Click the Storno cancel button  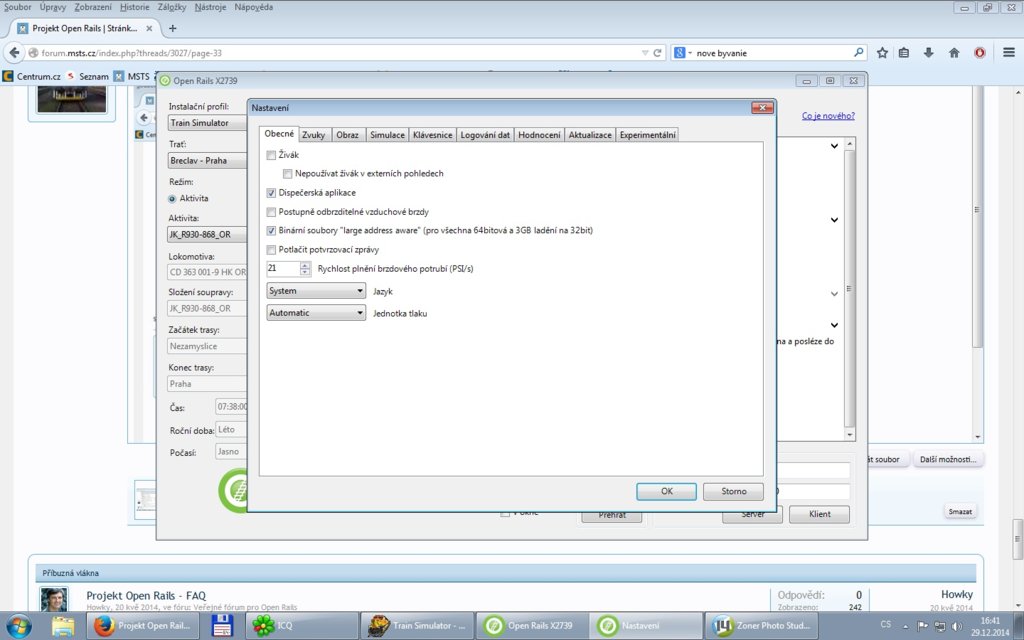click(733, 491)
